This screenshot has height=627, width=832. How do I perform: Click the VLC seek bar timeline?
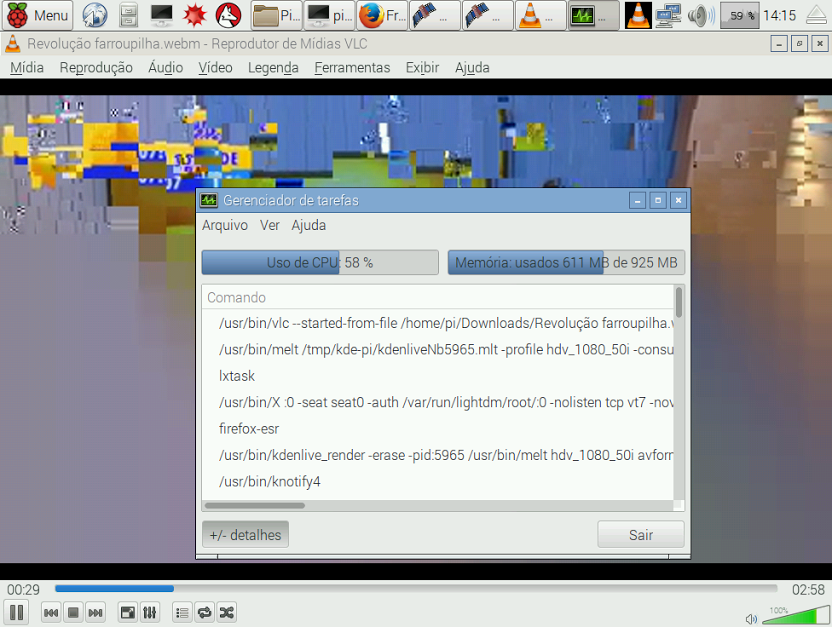click(x=416, y=588)
